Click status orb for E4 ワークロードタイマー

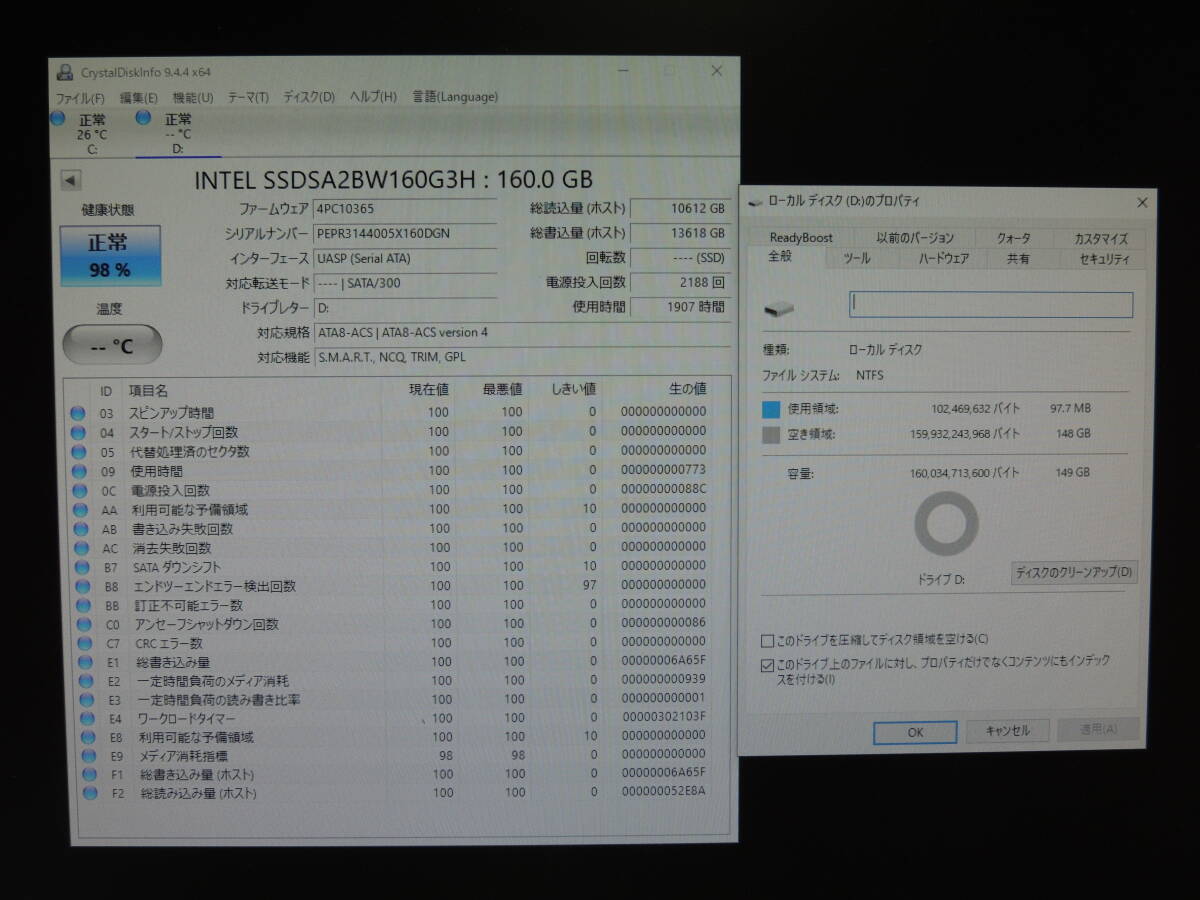88,718
